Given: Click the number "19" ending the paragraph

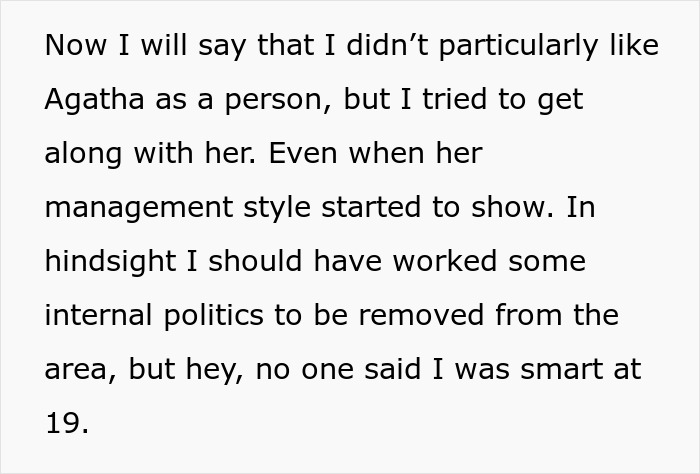Looking at the screenshot, I should tap(62, 424).
